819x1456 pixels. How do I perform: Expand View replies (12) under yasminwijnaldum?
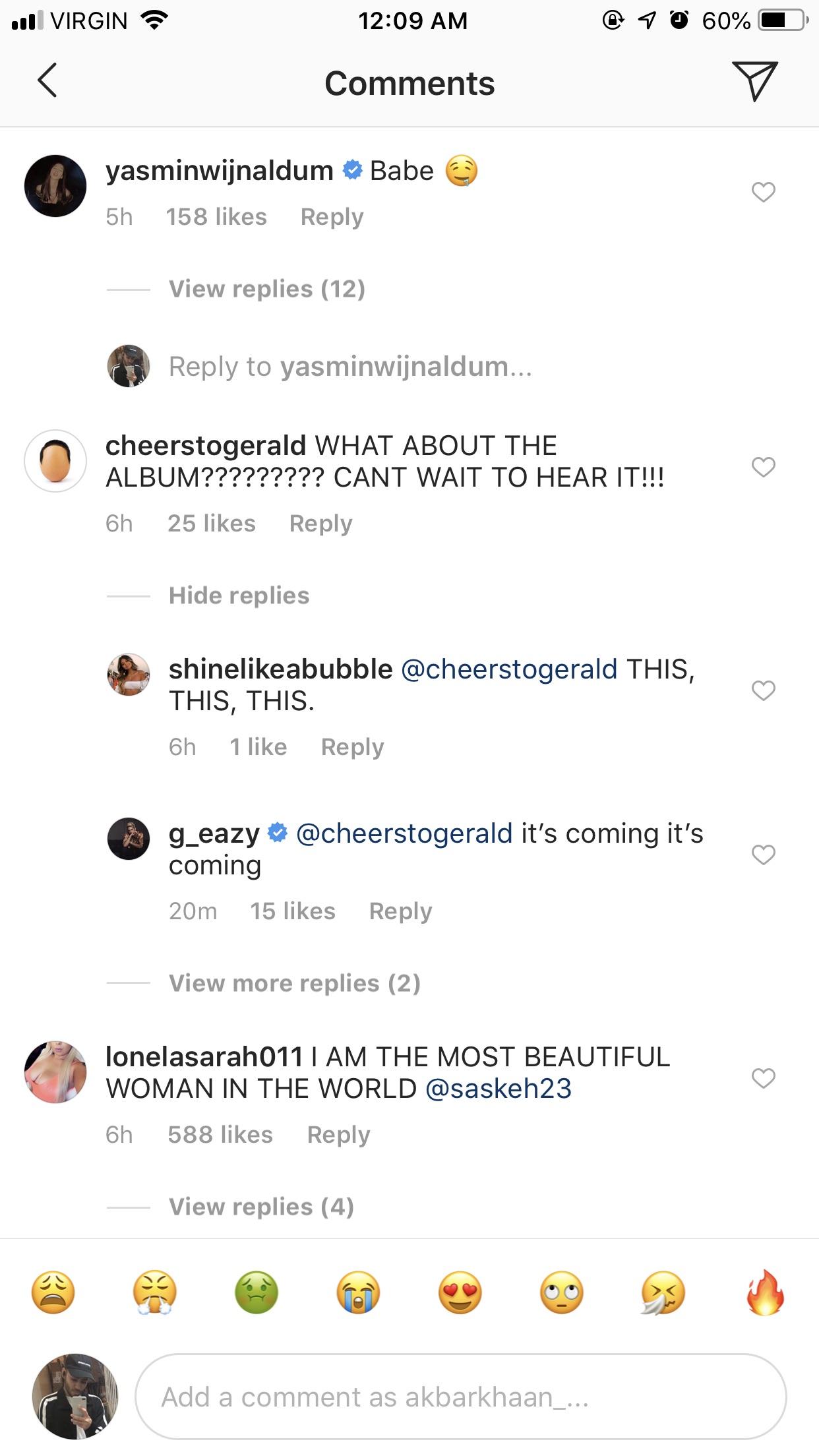pos(267,289)
